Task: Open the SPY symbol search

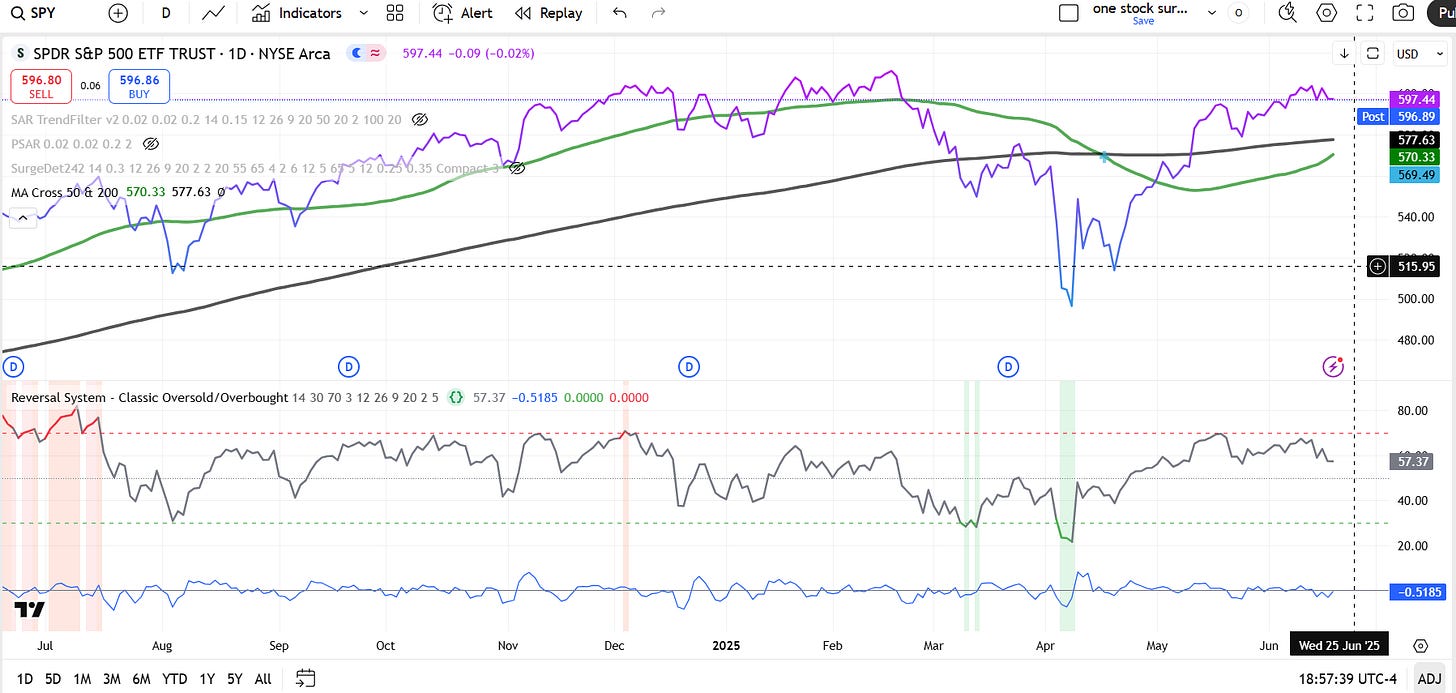Action: [34, 13]
